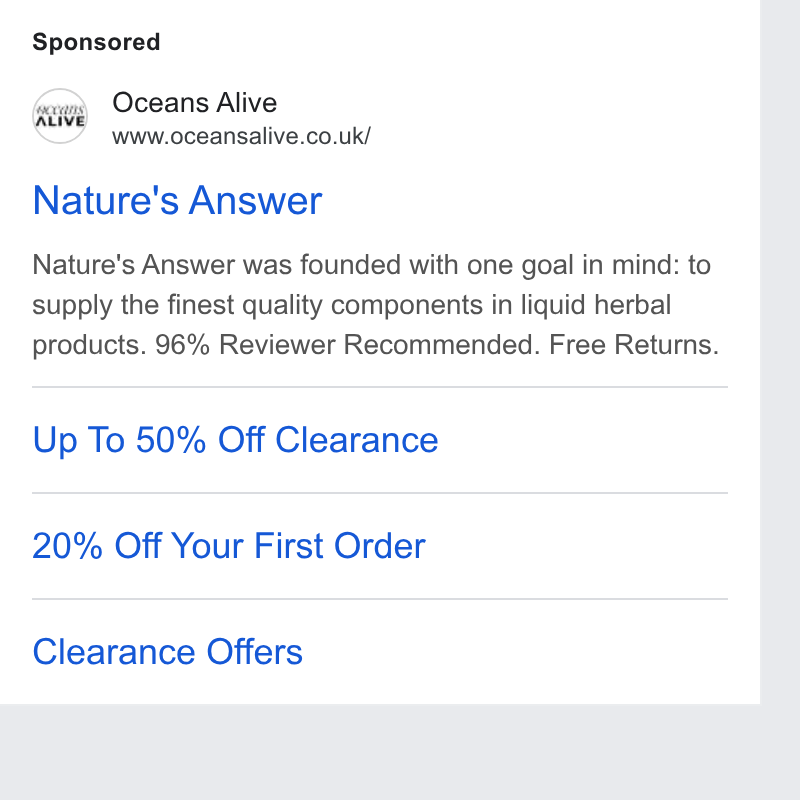Visit the Clearance Offers sitelink

point(167,652)
